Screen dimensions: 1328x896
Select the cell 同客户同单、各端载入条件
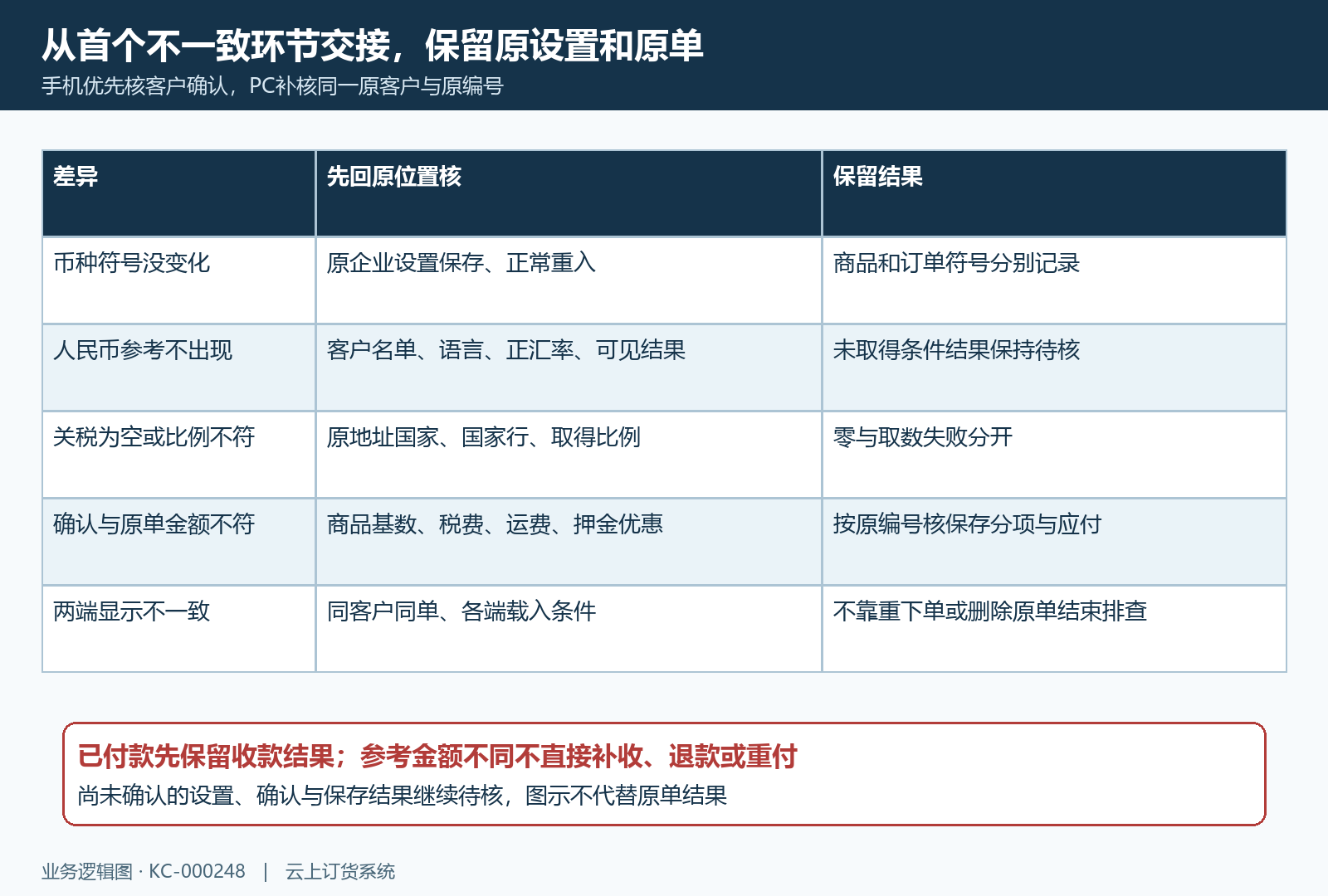coord(569,629)
